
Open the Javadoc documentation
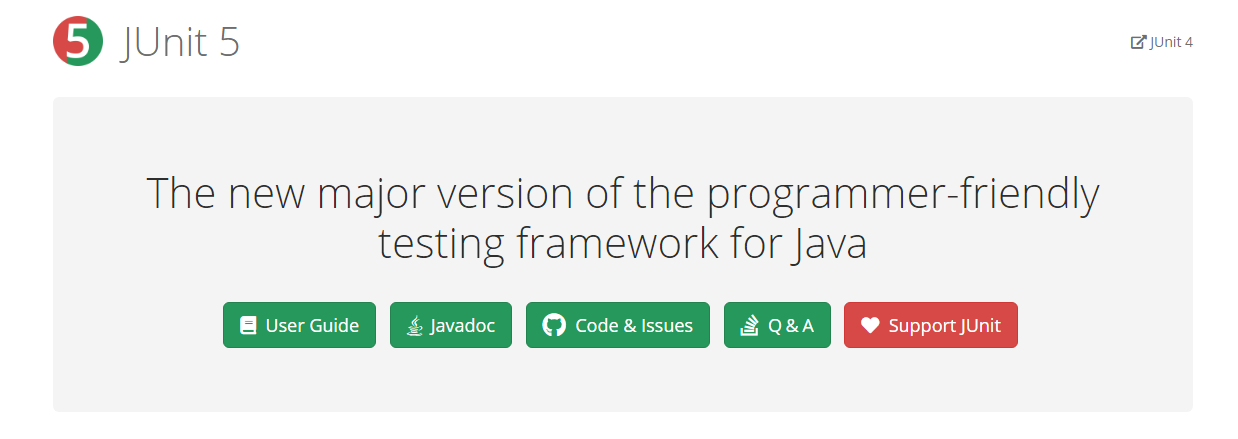pyautogui.click(x=450, y=325)
